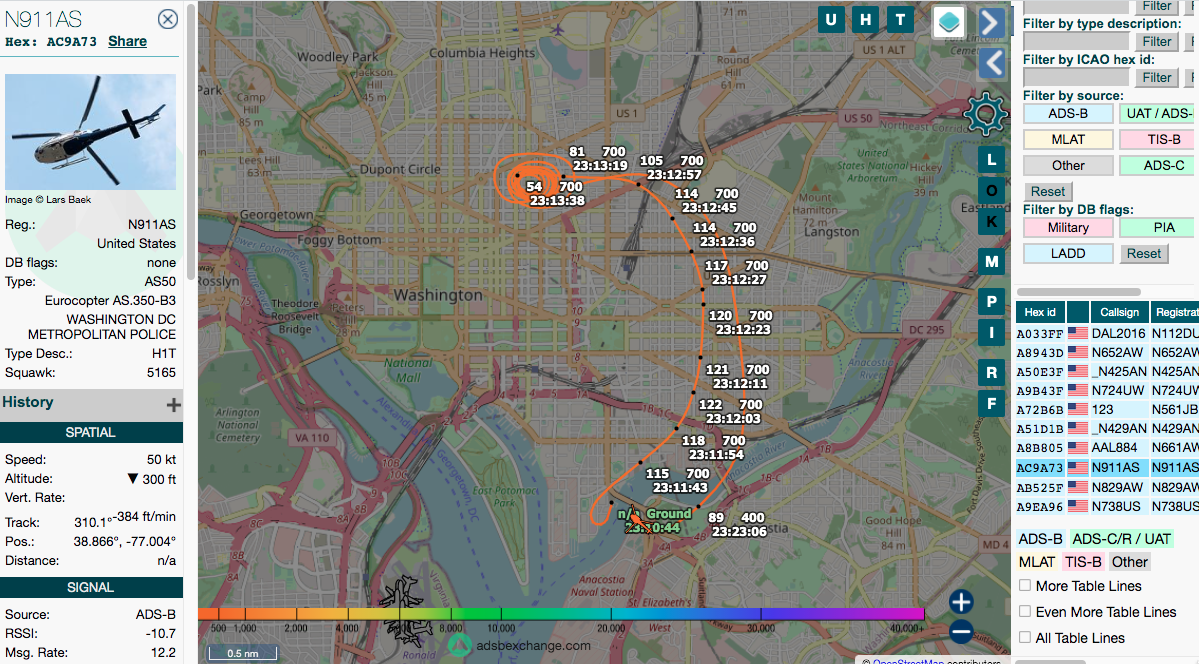This screenshot has height=664, width=1199.
Task: Toggle the ADS-B source filter
Action: pos(1068,113)
